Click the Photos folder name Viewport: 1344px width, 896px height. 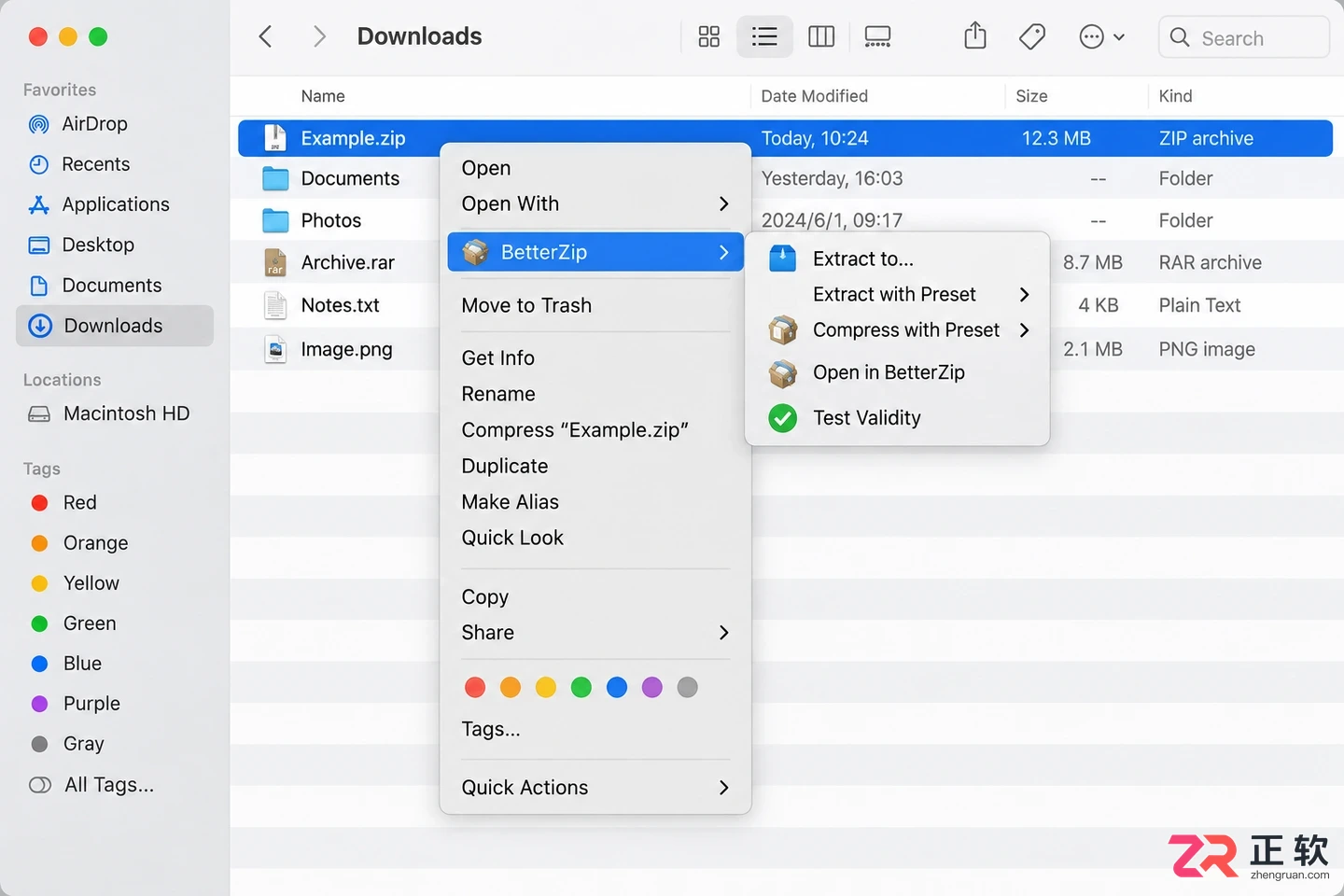coord(331,221)
